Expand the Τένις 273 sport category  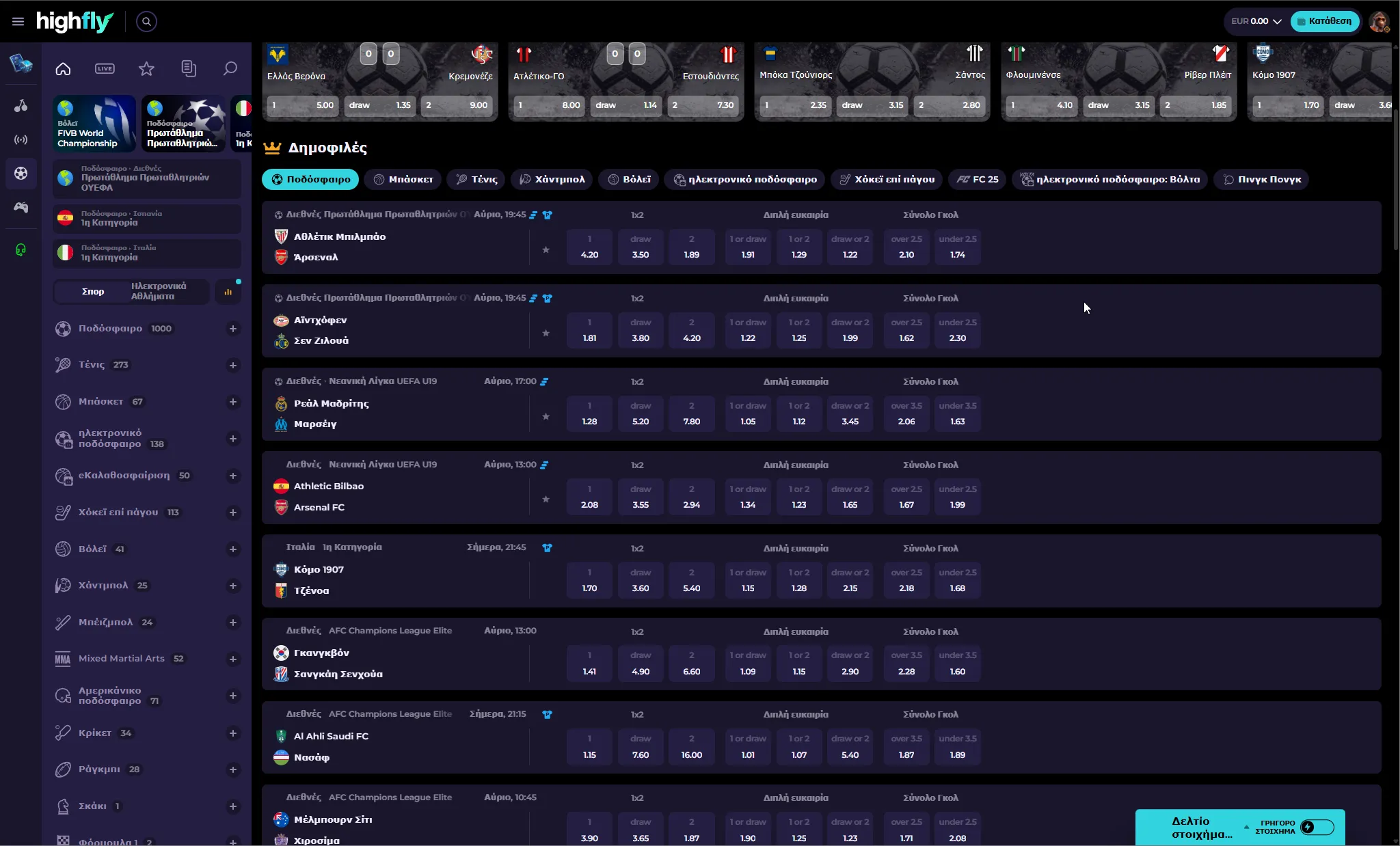pyautogui.click(x=232, y=366)
